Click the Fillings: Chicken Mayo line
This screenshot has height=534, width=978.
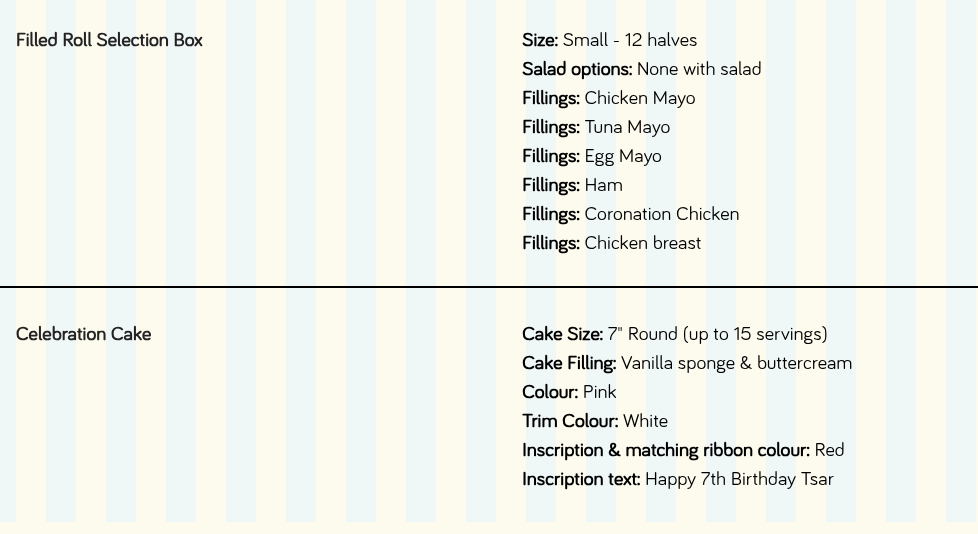tap(609, 98)
